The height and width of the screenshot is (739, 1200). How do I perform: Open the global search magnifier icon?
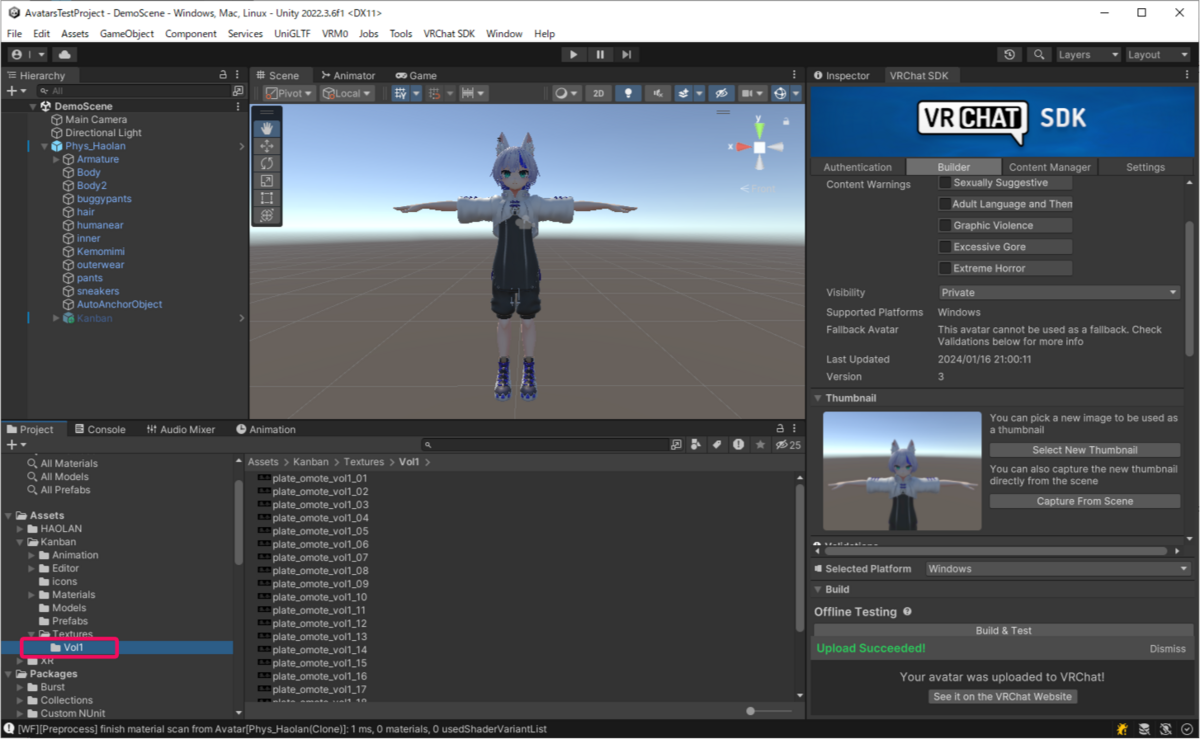click(1039, 55)
